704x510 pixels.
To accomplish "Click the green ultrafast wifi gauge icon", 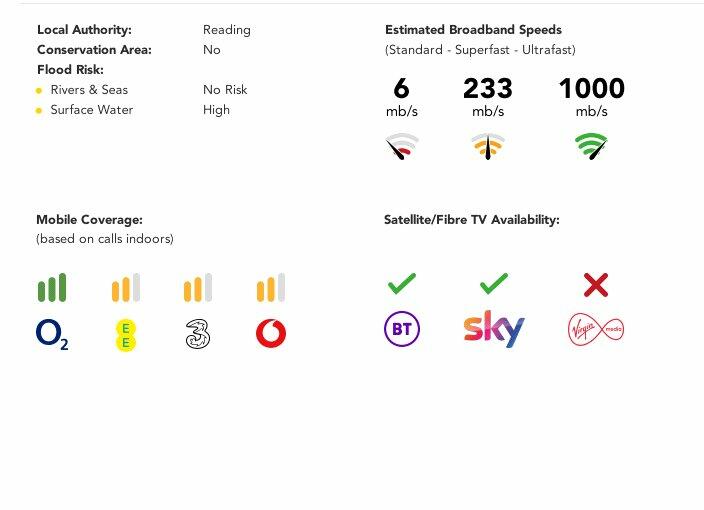I will [591, 147].
